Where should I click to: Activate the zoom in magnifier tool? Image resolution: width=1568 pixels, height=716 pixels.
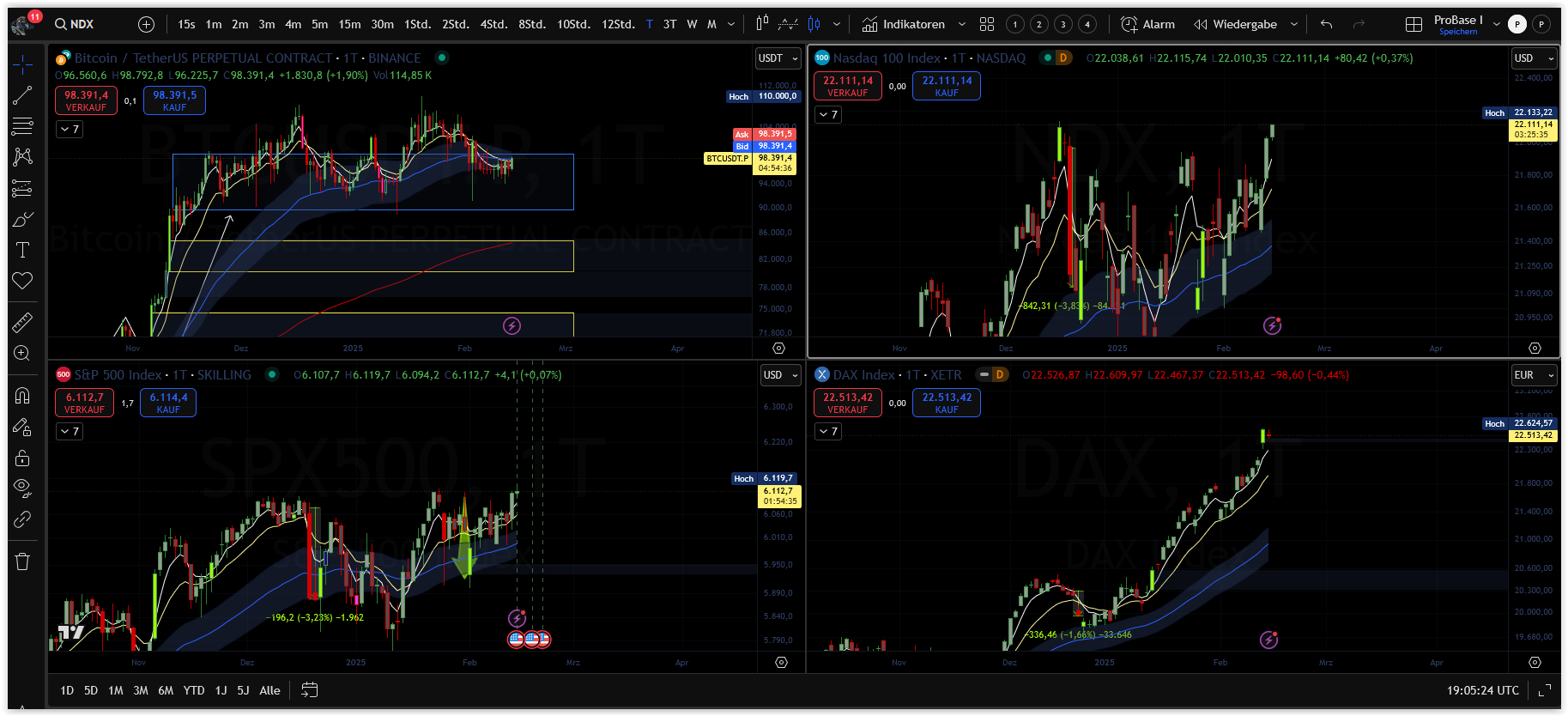tap(23, 353)
